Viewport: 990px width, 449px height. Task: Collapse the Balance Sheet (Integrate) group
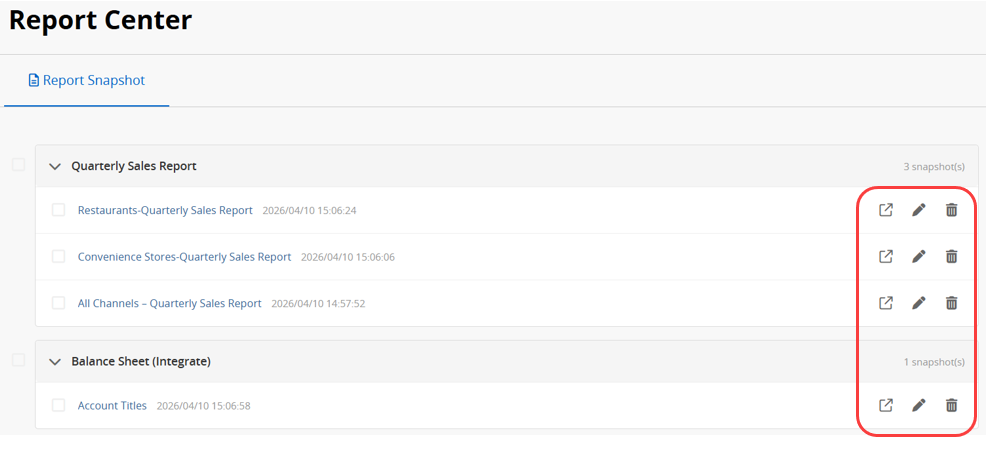click(55, 361)
